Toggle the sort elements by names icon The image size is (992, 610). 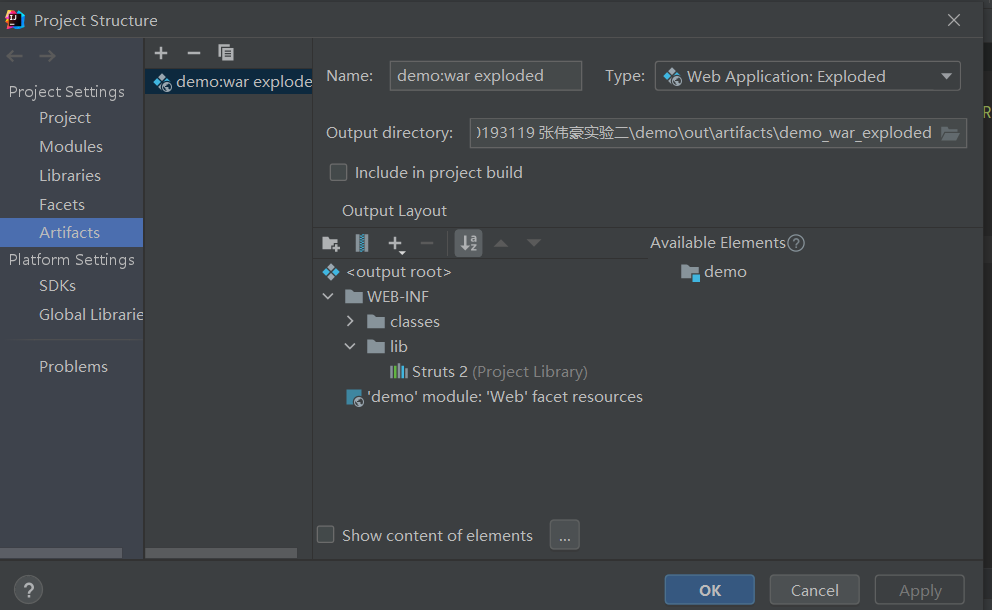point(468,243)
